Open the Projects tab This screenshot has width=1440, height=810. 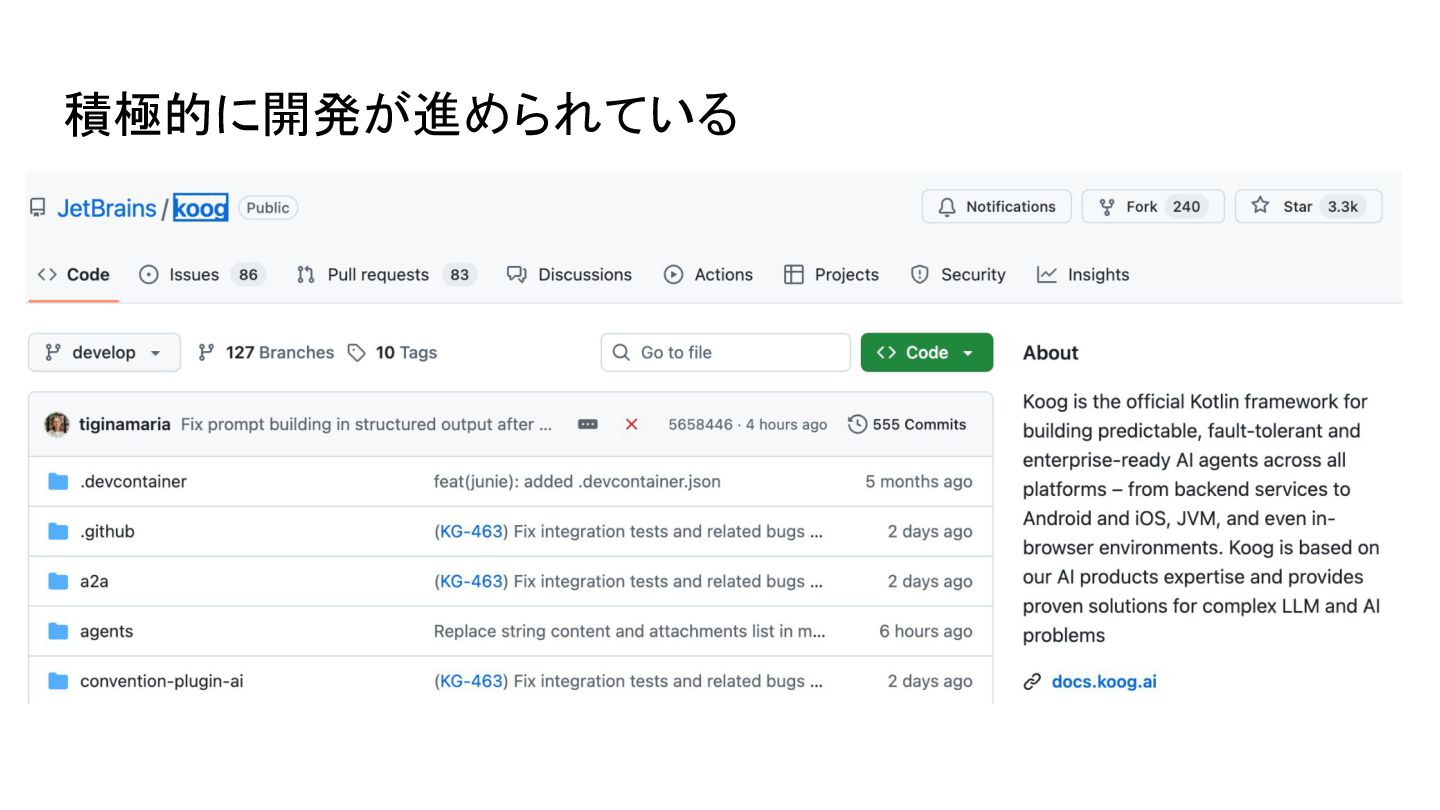pyautogui.click(x=831, y=275)
